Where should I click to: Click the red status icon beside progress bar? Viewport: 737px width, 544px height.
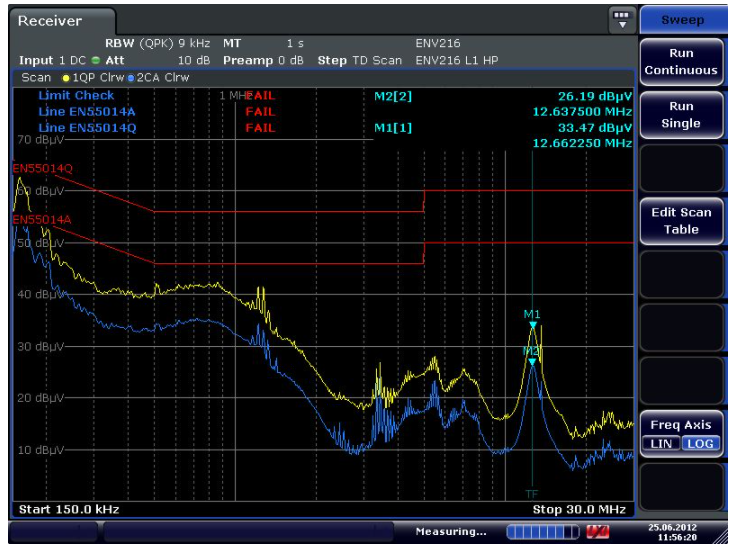point(597,532)
